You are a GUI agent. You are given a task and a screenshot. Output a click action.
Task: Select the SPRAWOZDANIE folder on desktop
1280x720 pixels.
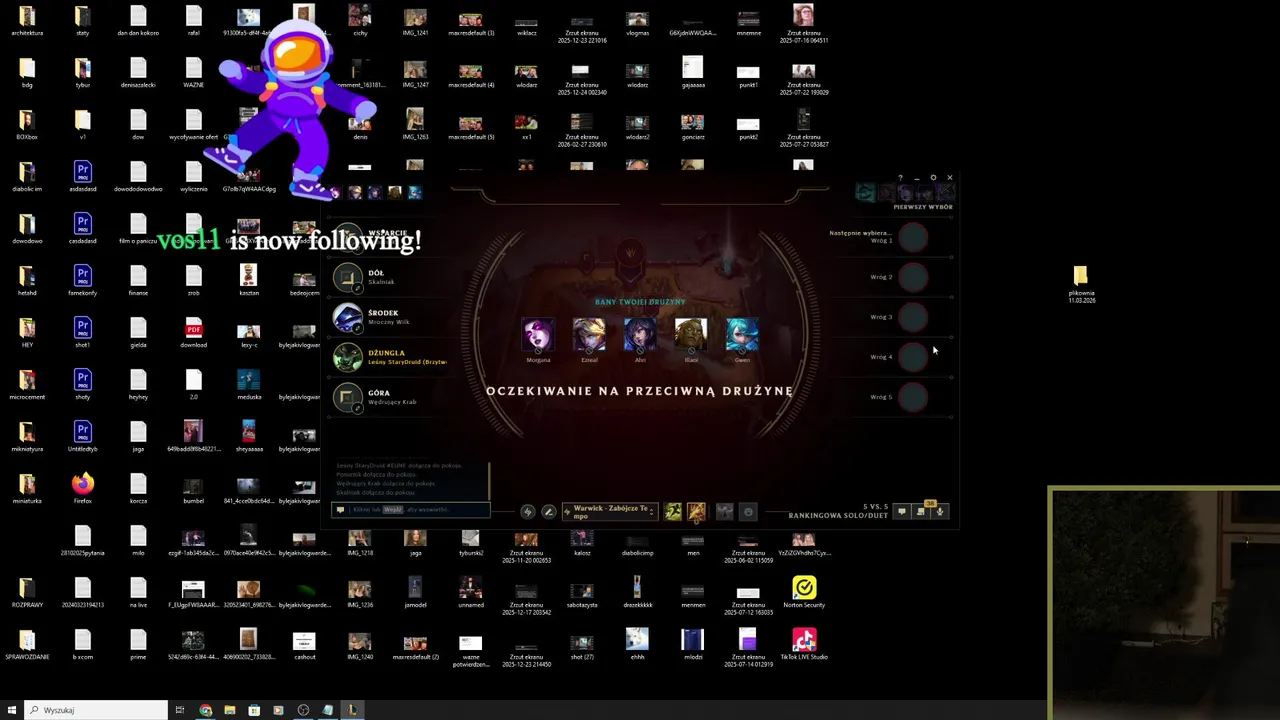coord(27,644)
